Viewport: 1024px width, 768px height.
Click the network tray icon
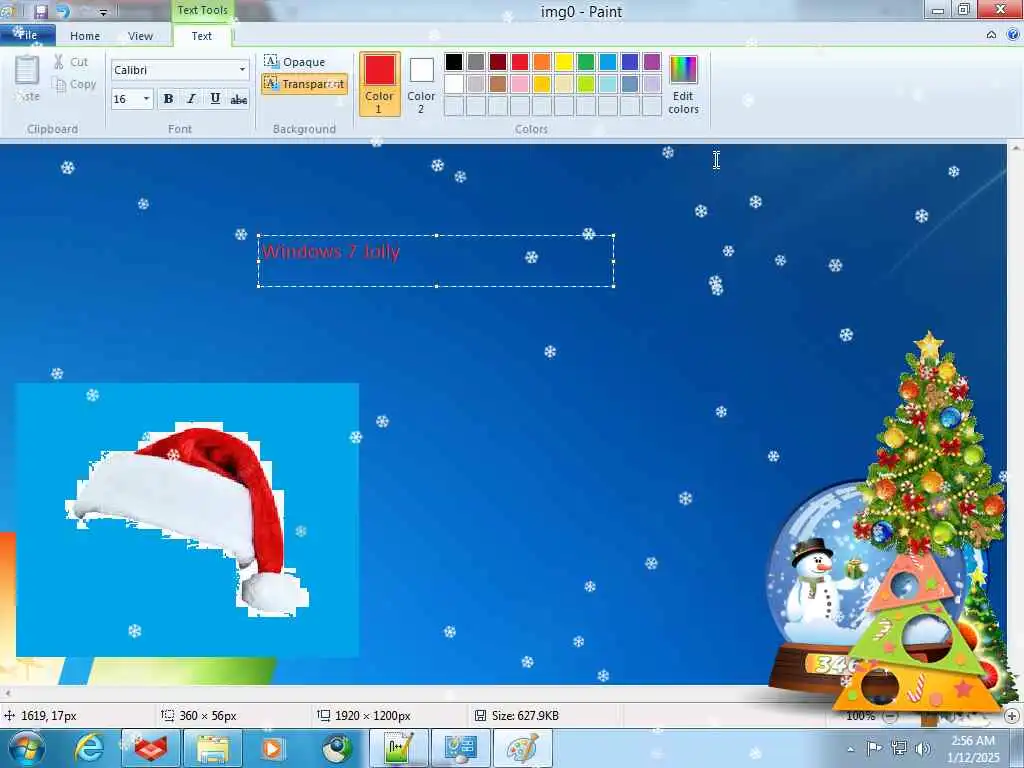[x=899, y=748]
